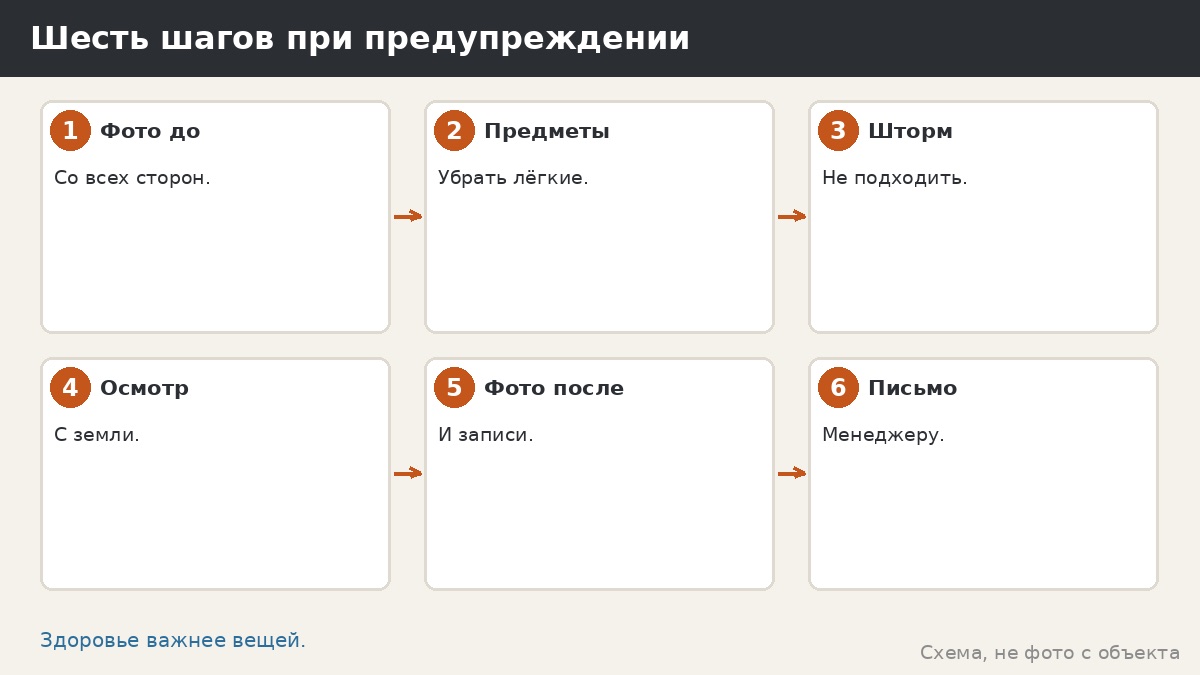This screenshot has width=1200, height=675.
Task: Click the arrow between Фото до and Предметы
Action: click(x=408, y=216)
